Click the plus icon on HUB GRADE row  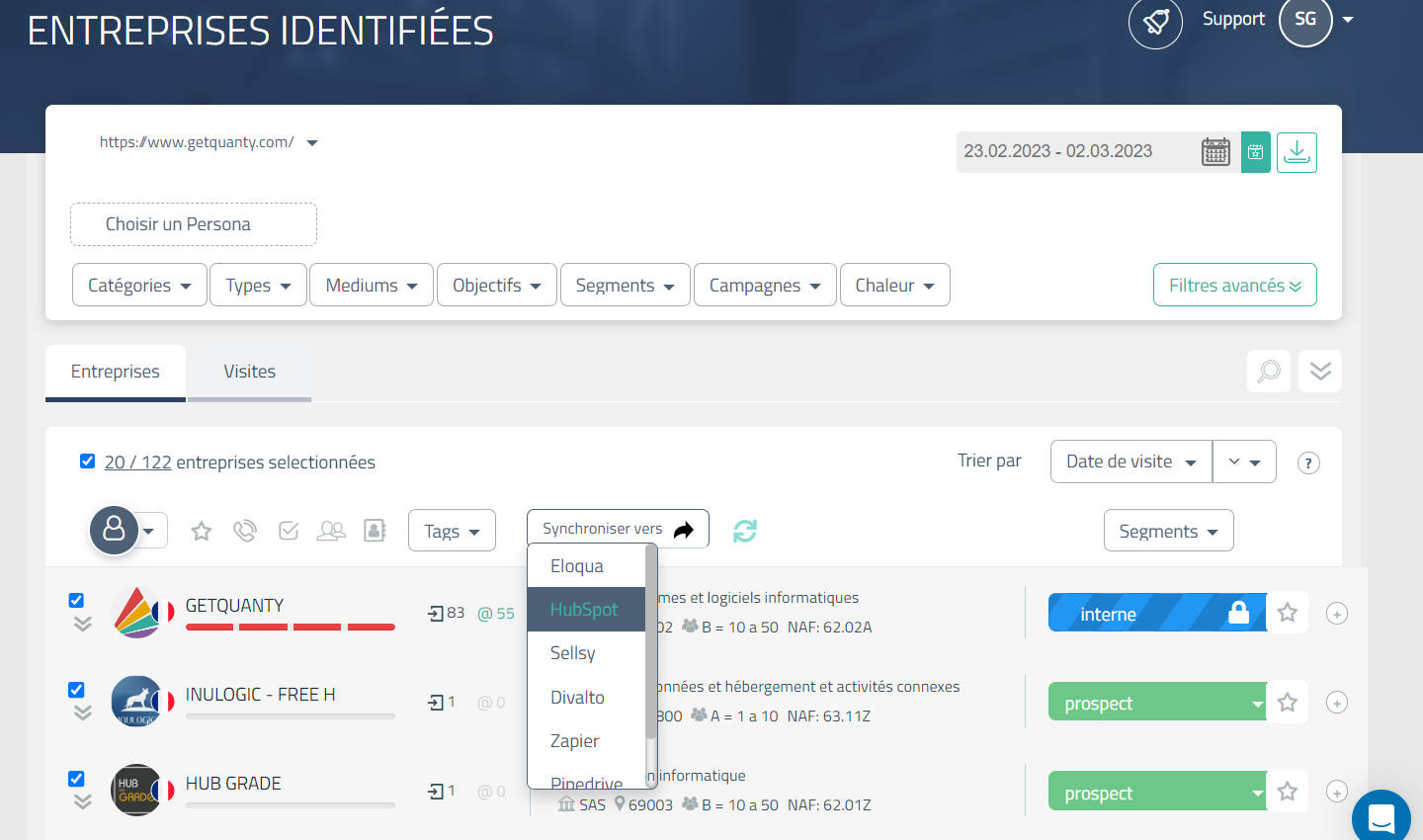tap(1336, 792)
